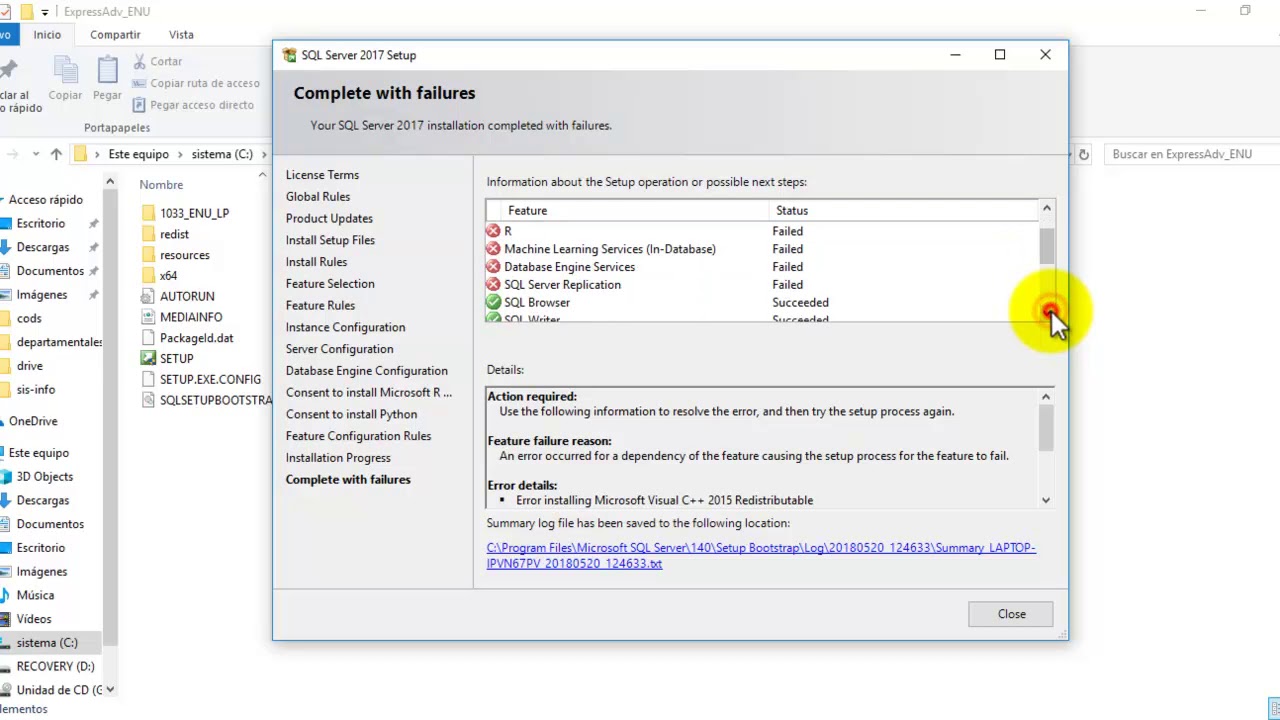Screen dimensions: 1280x720
Task: Click the SETUP.EXE.CONFIG file icon
Action: 148,379
